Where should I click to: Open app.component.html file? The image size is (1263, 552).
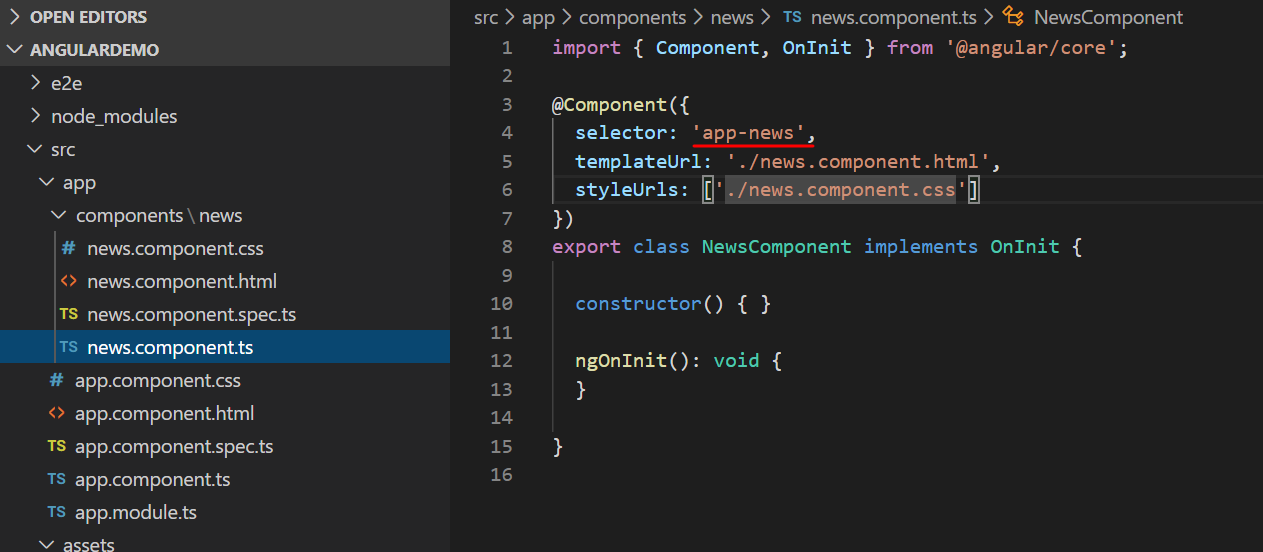164,413
